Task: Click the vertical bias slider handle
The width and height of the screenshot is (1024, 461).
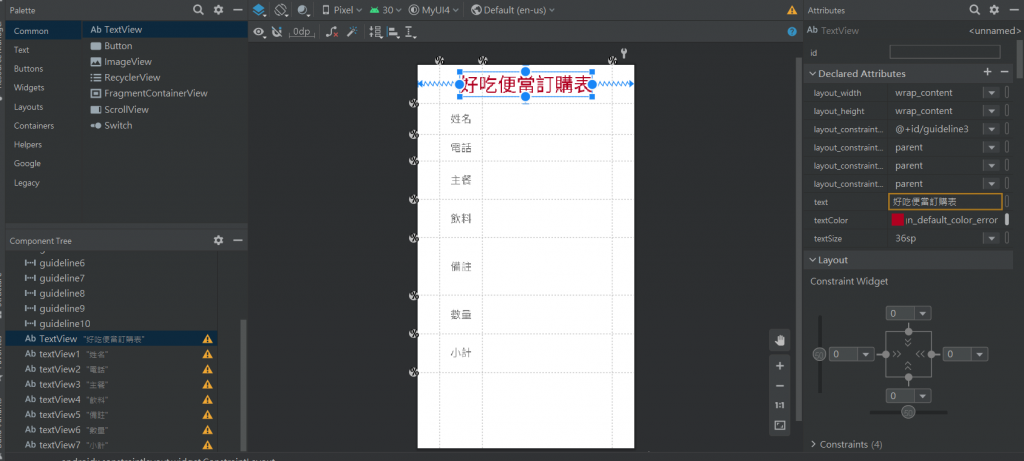Action: pyautogui.click(x=819, y=354)
